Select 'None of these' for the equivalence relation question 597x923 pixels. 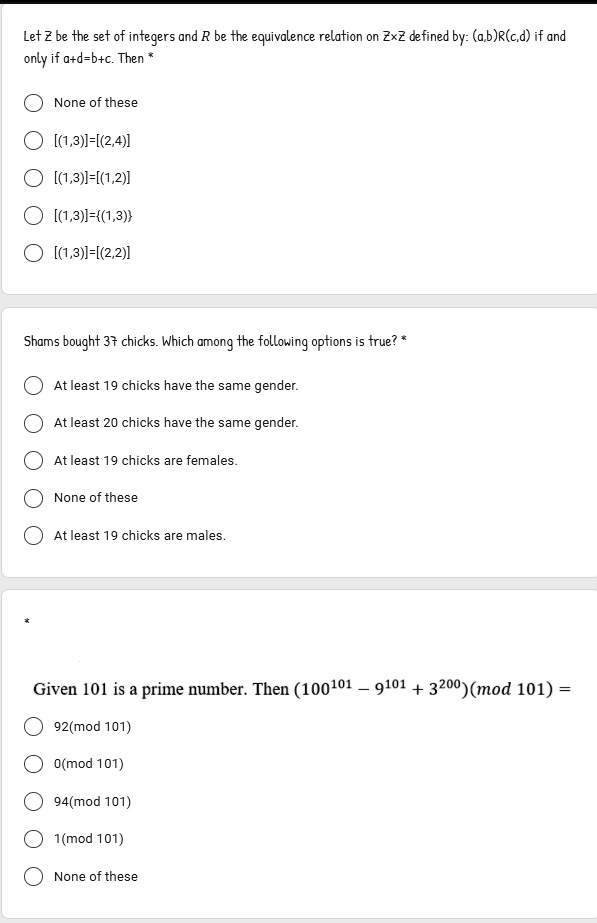33,102
